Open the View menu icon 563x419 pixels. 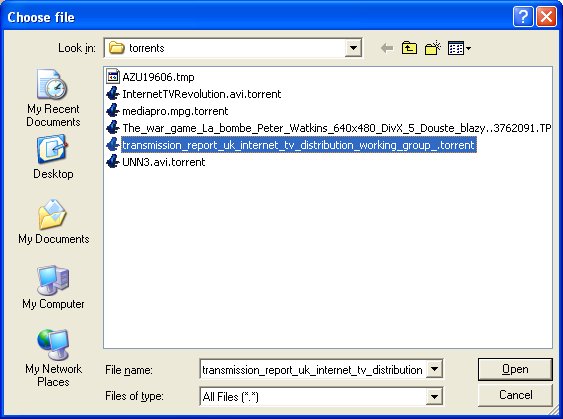coord(459,48)
